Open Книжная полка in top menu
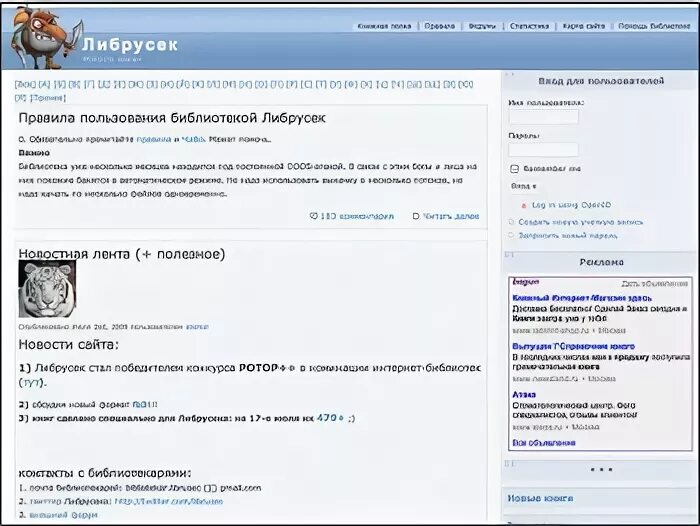Viewport: 700px width, 526px height. [x=384, y=26]
